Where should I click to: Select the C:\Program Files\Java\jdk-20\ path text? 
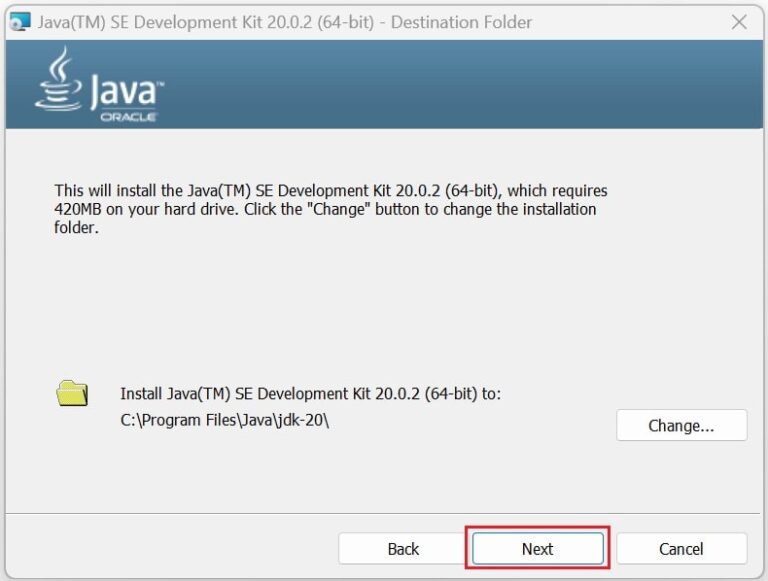[x=224, y=420]
